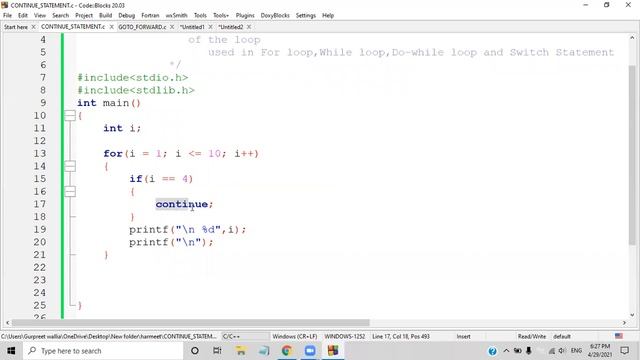The image size is (640, 360).
Task: Open the File menu
Action: tap(7, 15)
